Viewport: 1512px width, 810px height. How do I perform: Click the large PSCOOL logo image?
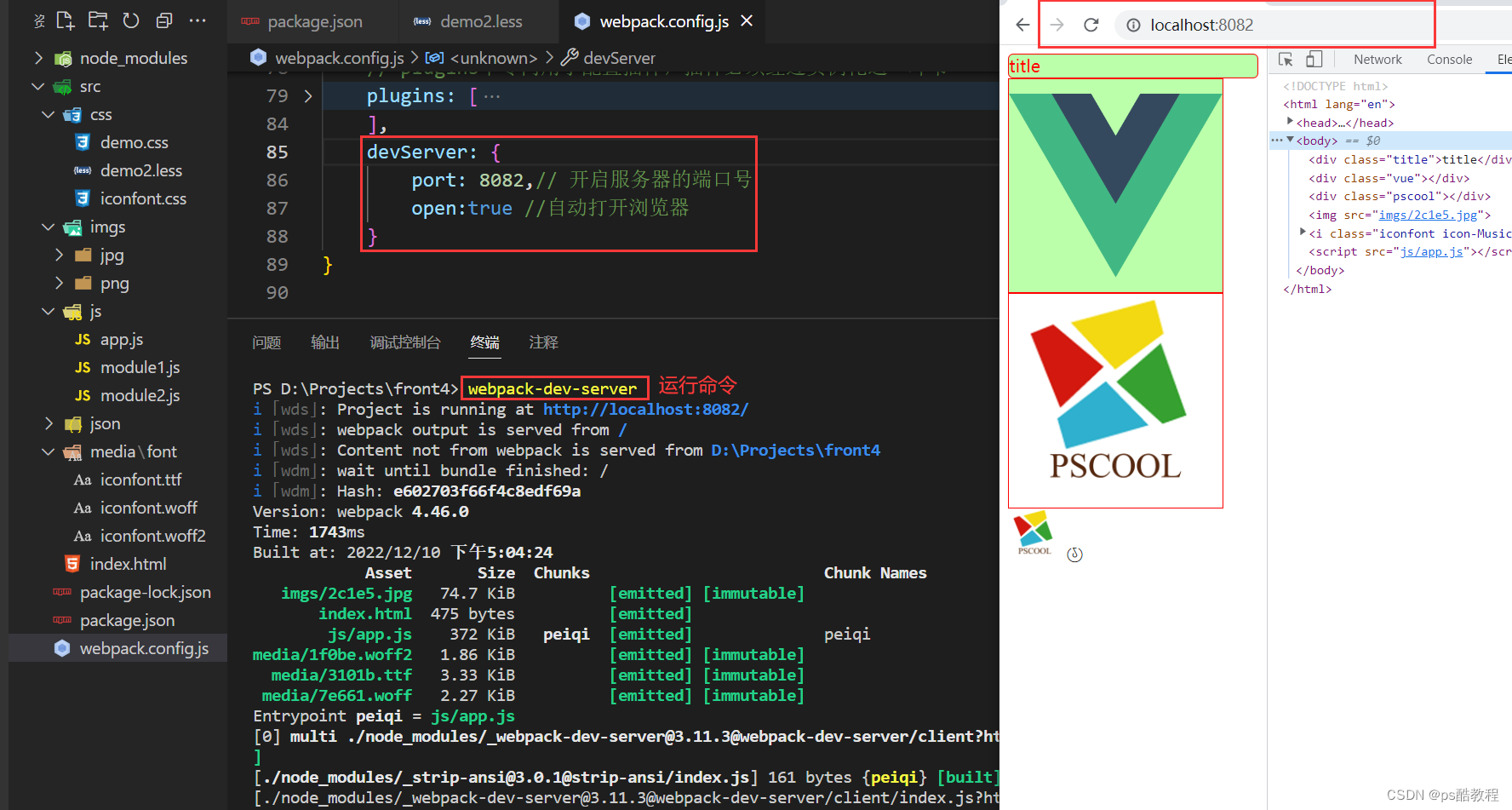click(x=1115, y=400)
